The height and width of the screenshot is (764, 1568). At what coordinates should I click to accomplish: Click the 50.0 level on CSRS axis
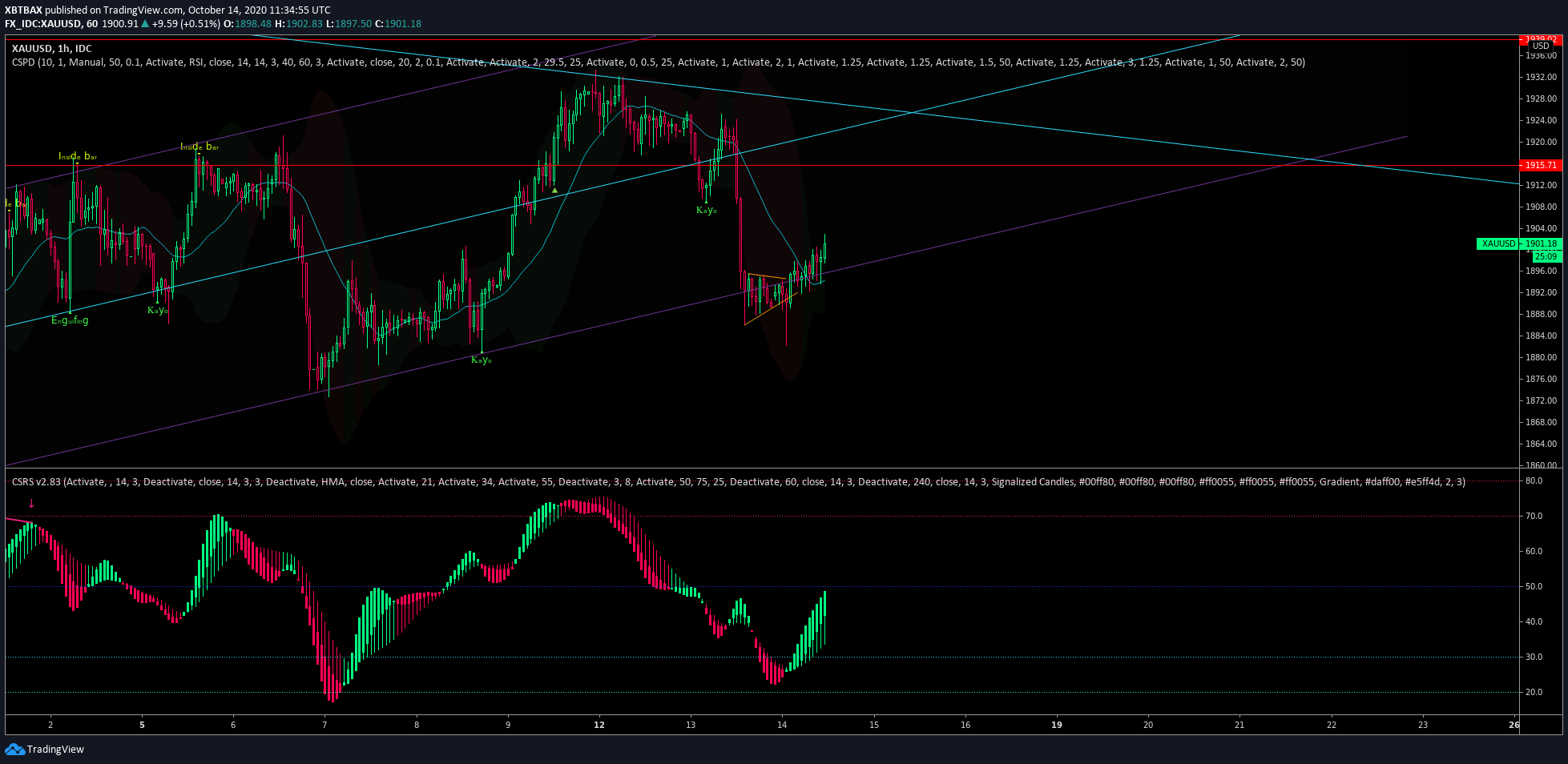1534,586
